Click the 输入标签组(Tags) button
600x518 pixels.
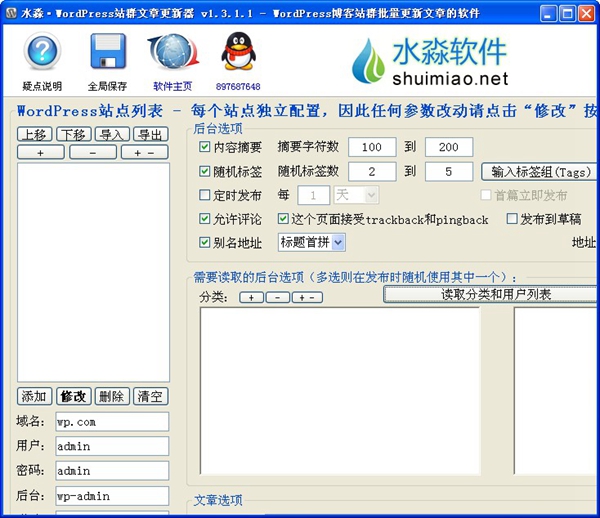(x=540, y=172)
